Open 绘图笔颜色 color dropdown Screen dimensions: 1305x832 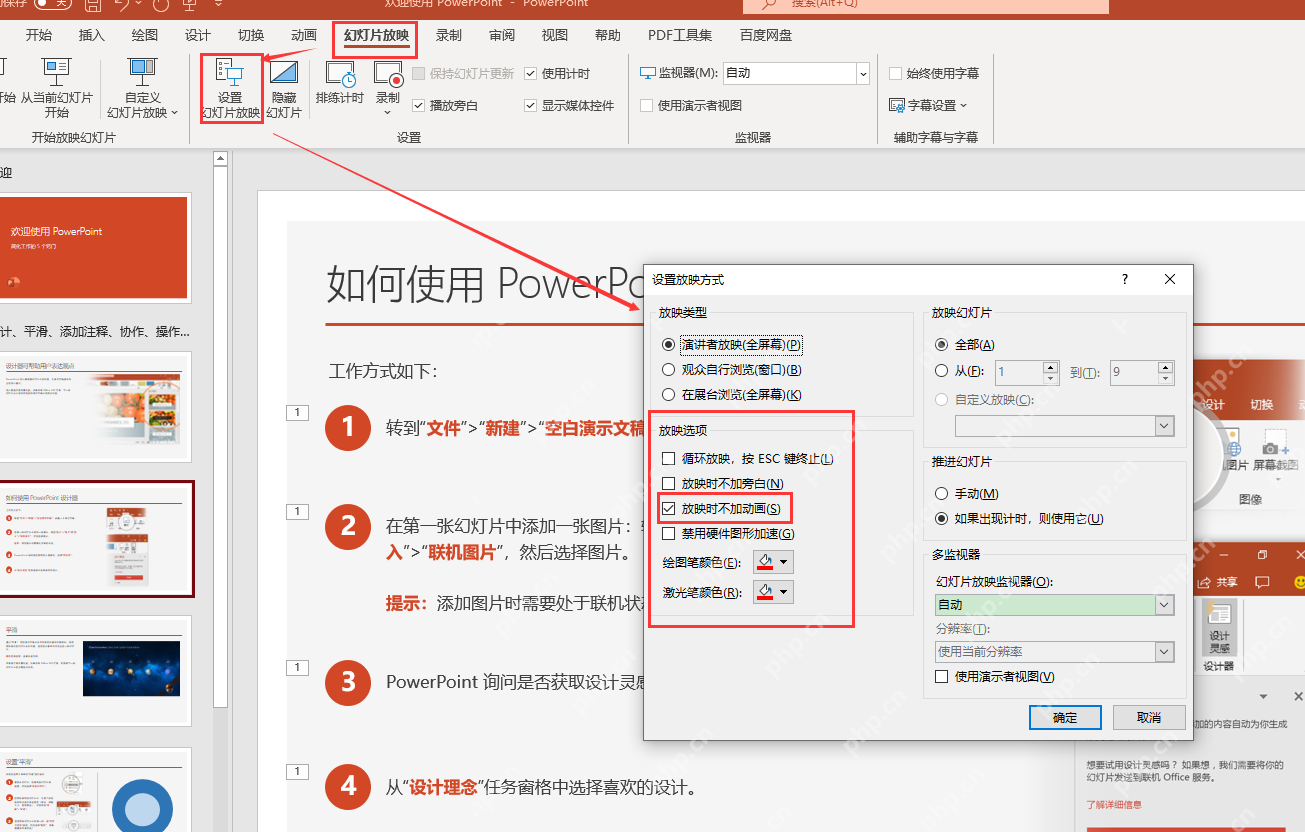click(x=773, y=562)
